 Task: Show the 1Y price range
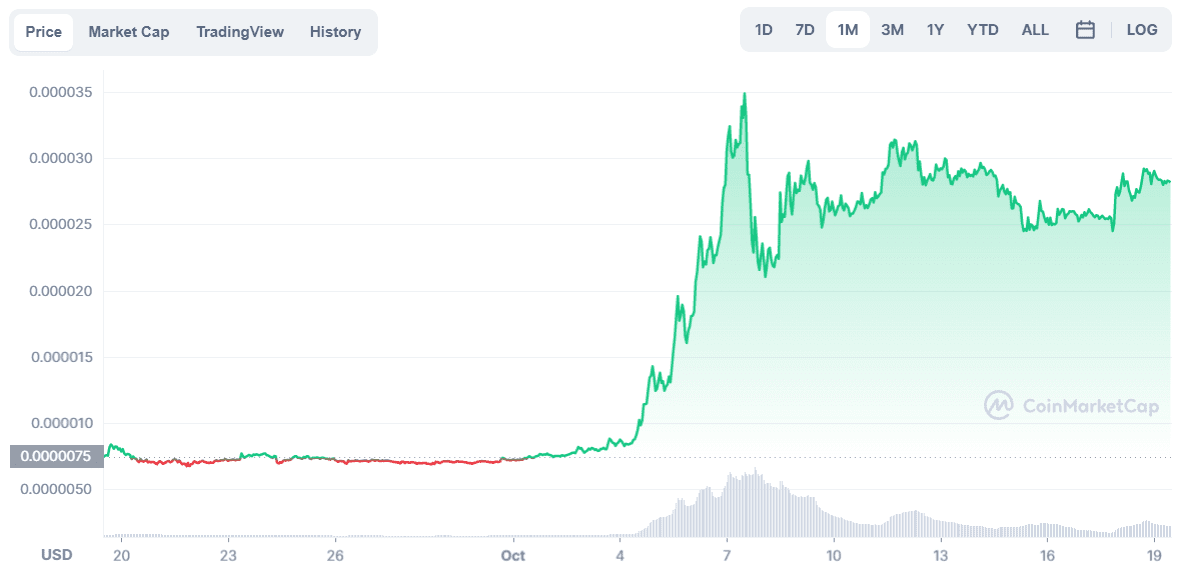pyautogui.click(x=935, y=30)
